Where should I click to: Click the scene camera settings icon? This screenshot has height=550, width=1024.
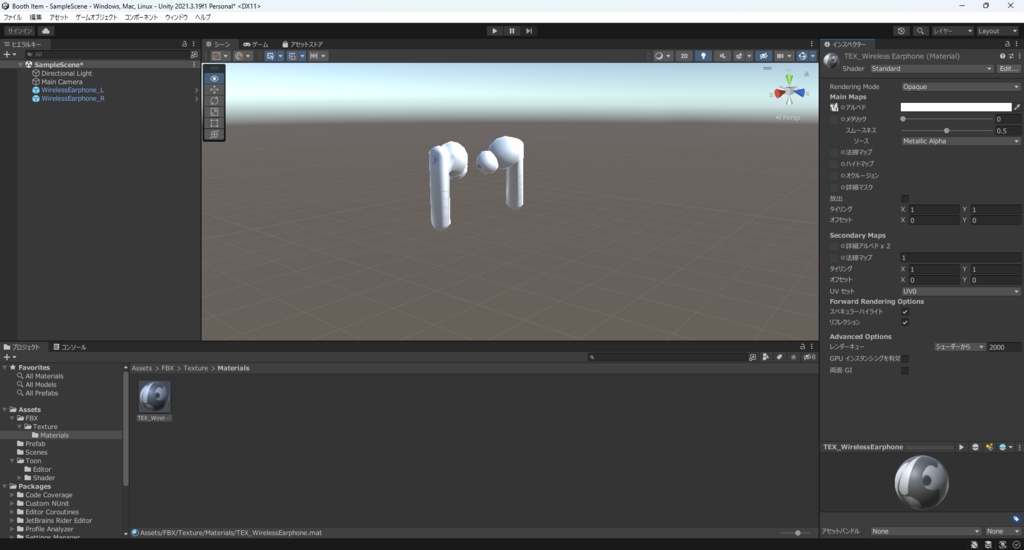[x=782, y=56]
